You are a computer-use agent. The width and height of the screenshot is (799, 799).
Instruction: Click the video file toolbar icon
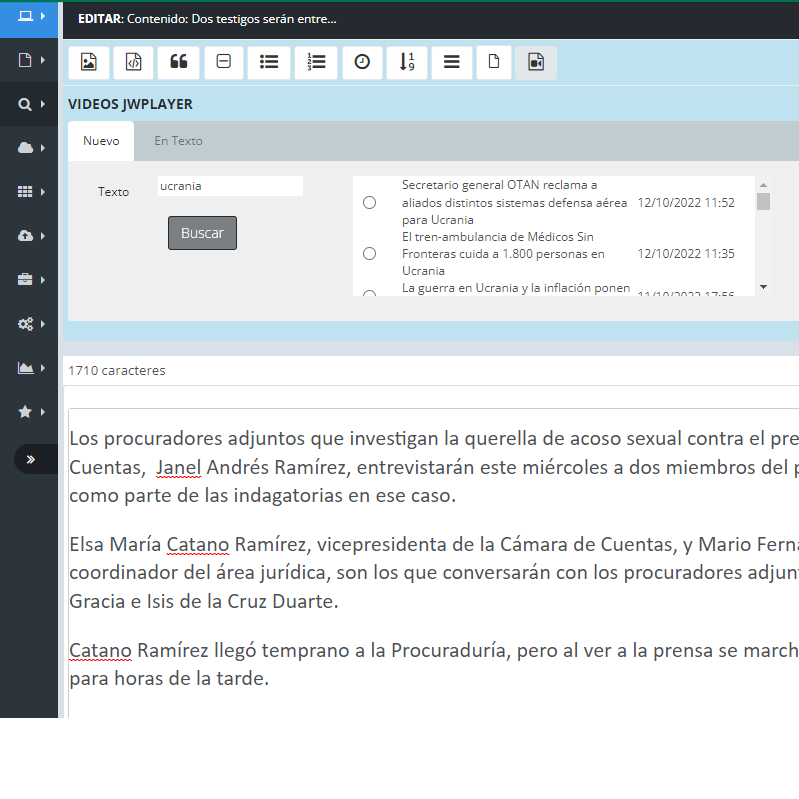(x=536, y=62)
